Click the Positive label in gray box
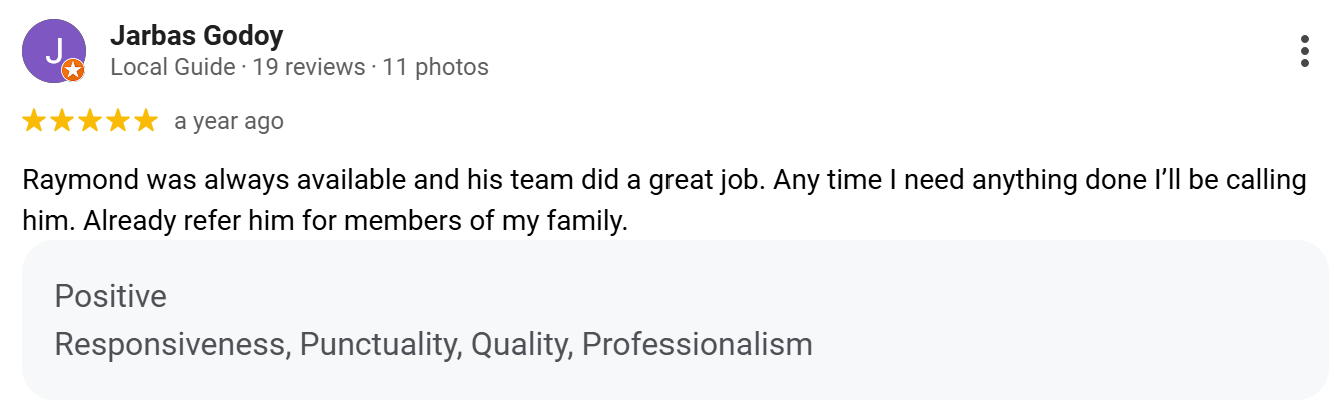 111,297
